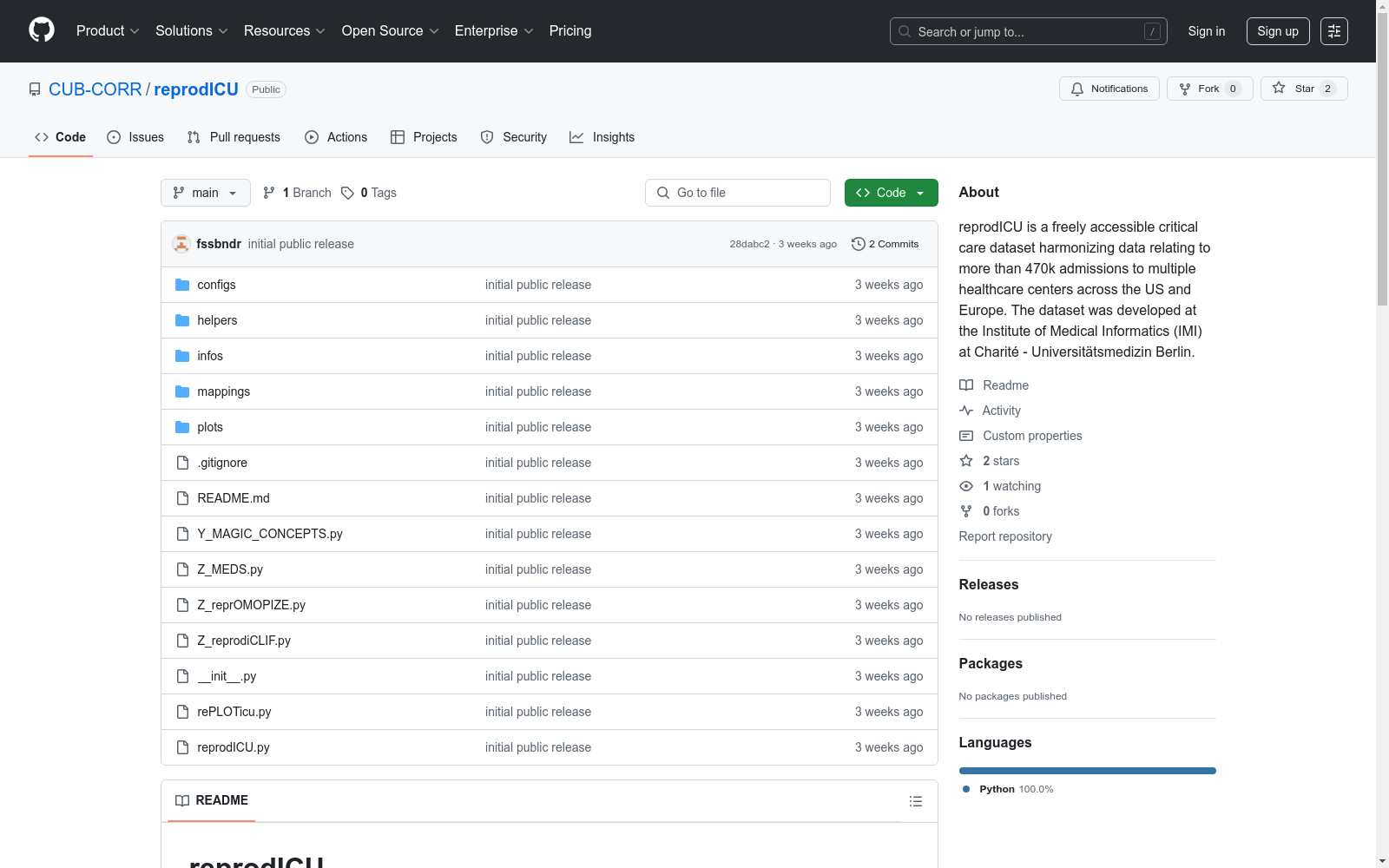This screenshot has width=1389, height=868.
Task: Click the Custom properties note icon
Action: [x=966, y=436]
